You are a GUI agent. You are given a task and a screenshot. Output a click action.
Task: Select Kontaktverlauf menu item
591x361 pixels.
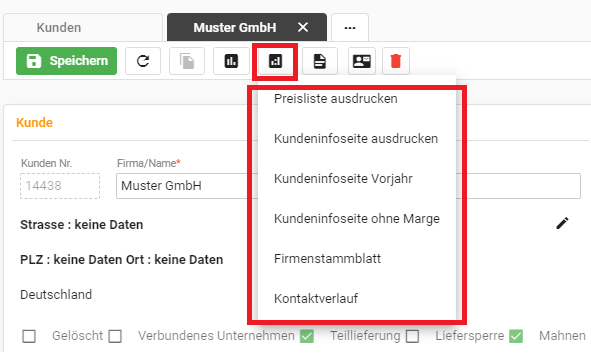tap(357, 298)
